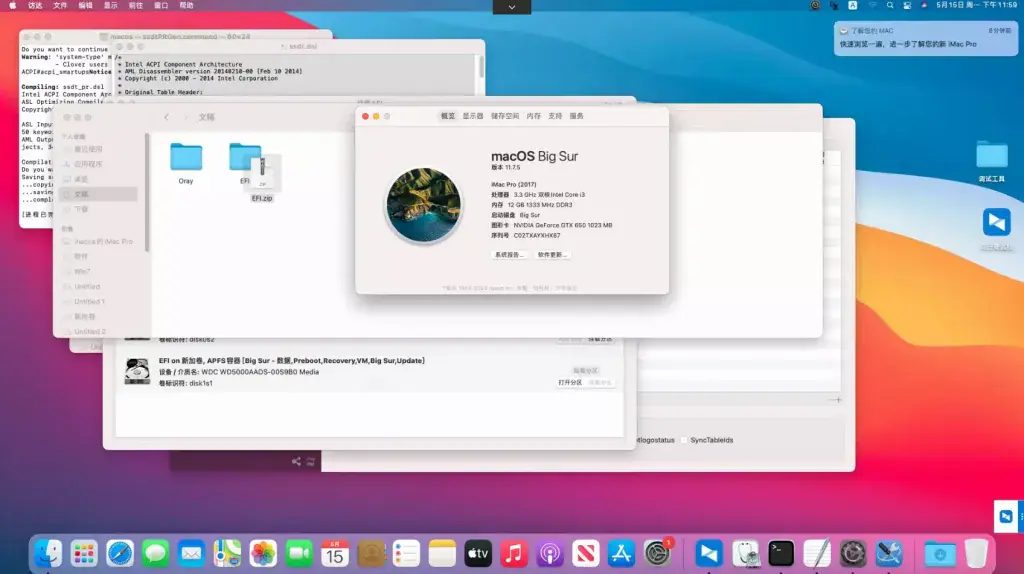Open the Oray folder in Finder
1024x574 pixels.
point(186,163)
